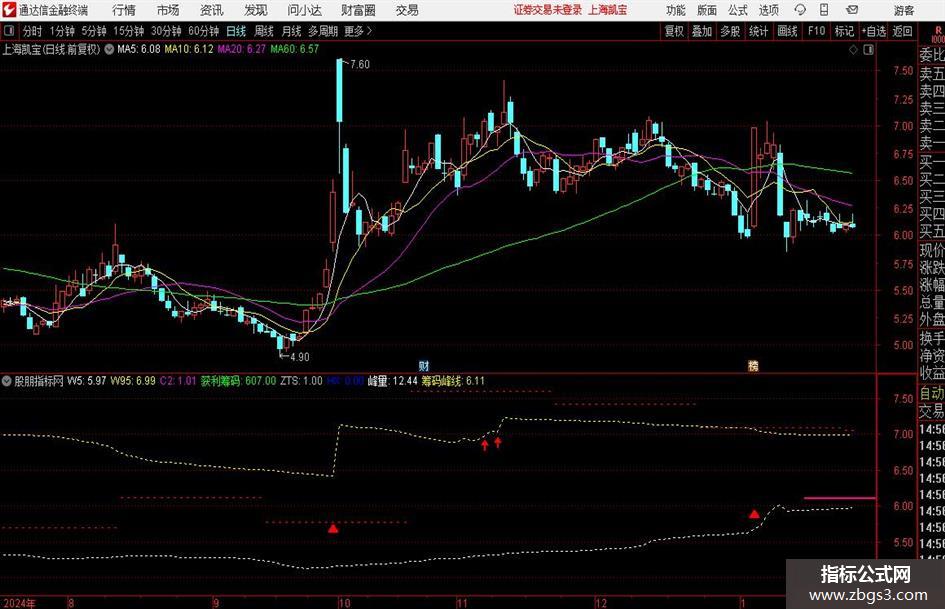
Task: Click the 财 marker below the chart
Action: (424, 365)
